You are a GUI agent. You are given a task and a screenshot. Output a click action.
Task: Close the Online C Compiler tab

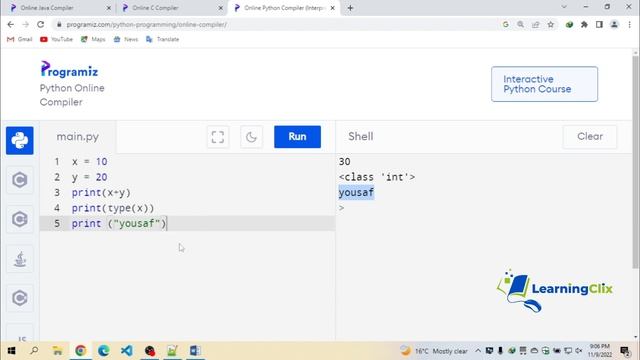tap(220, 8)
